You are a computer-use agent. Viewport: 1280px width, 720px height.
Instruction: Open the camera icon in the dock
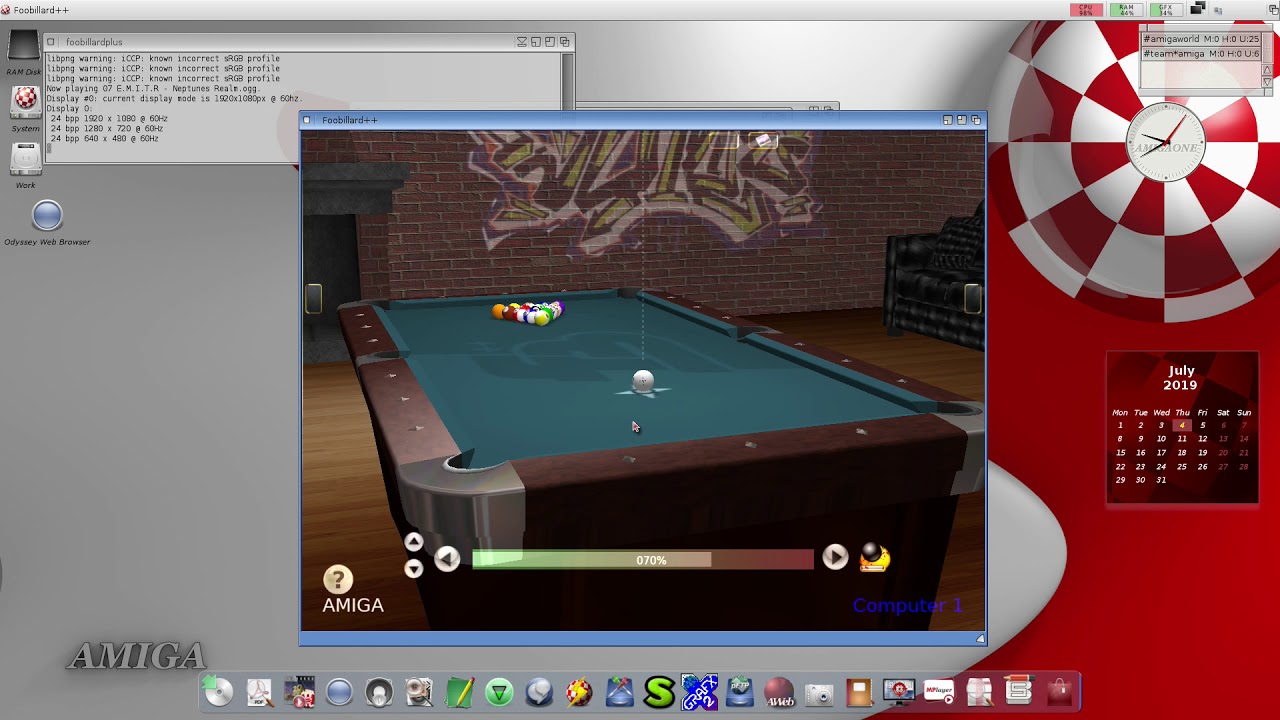819,693
